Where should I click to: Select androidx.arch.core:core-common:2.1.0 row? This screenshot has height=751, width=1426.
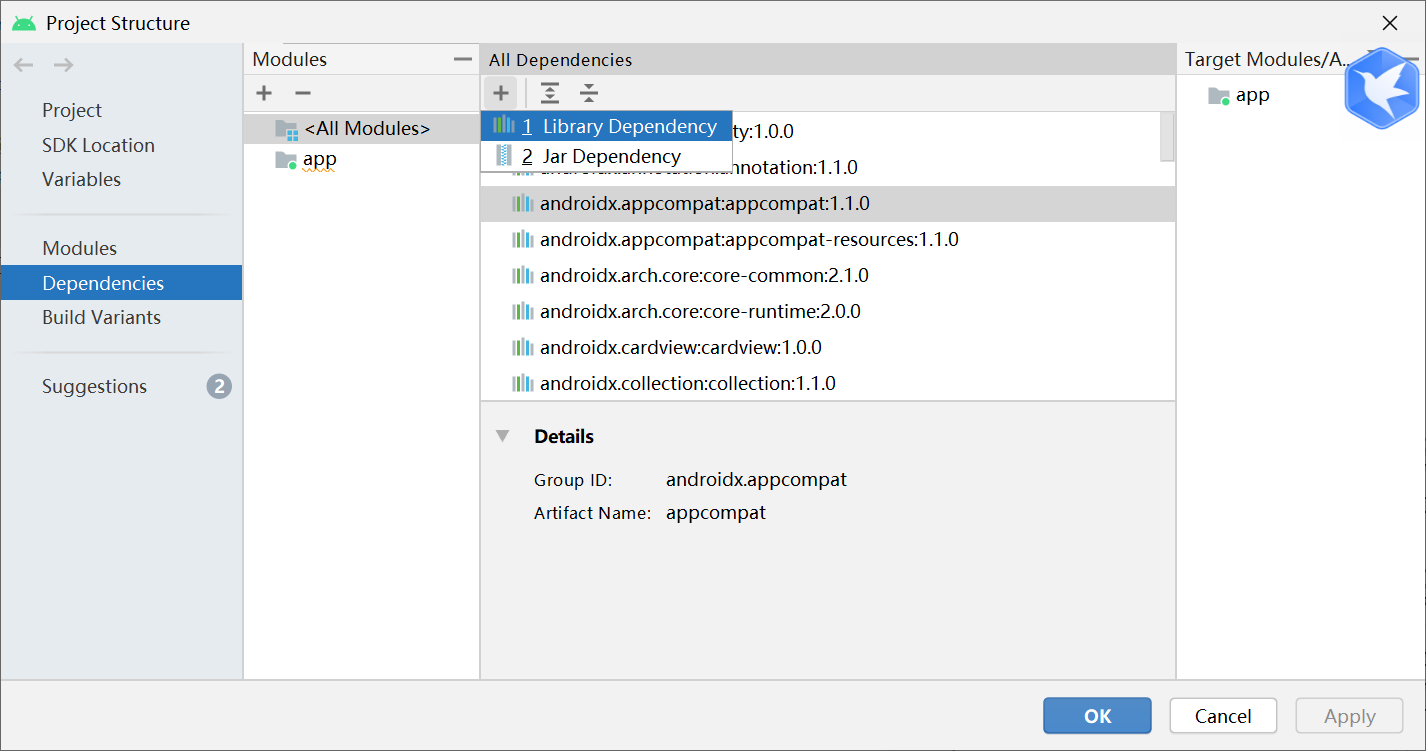click(x=827, y=275)
